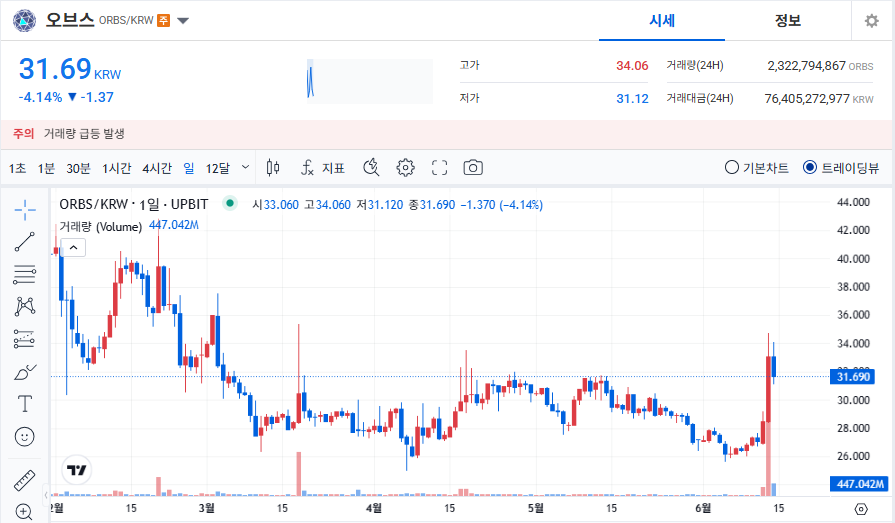Select the 1시간 interval
Screen dimensions: 895x523
coord(116,168)
